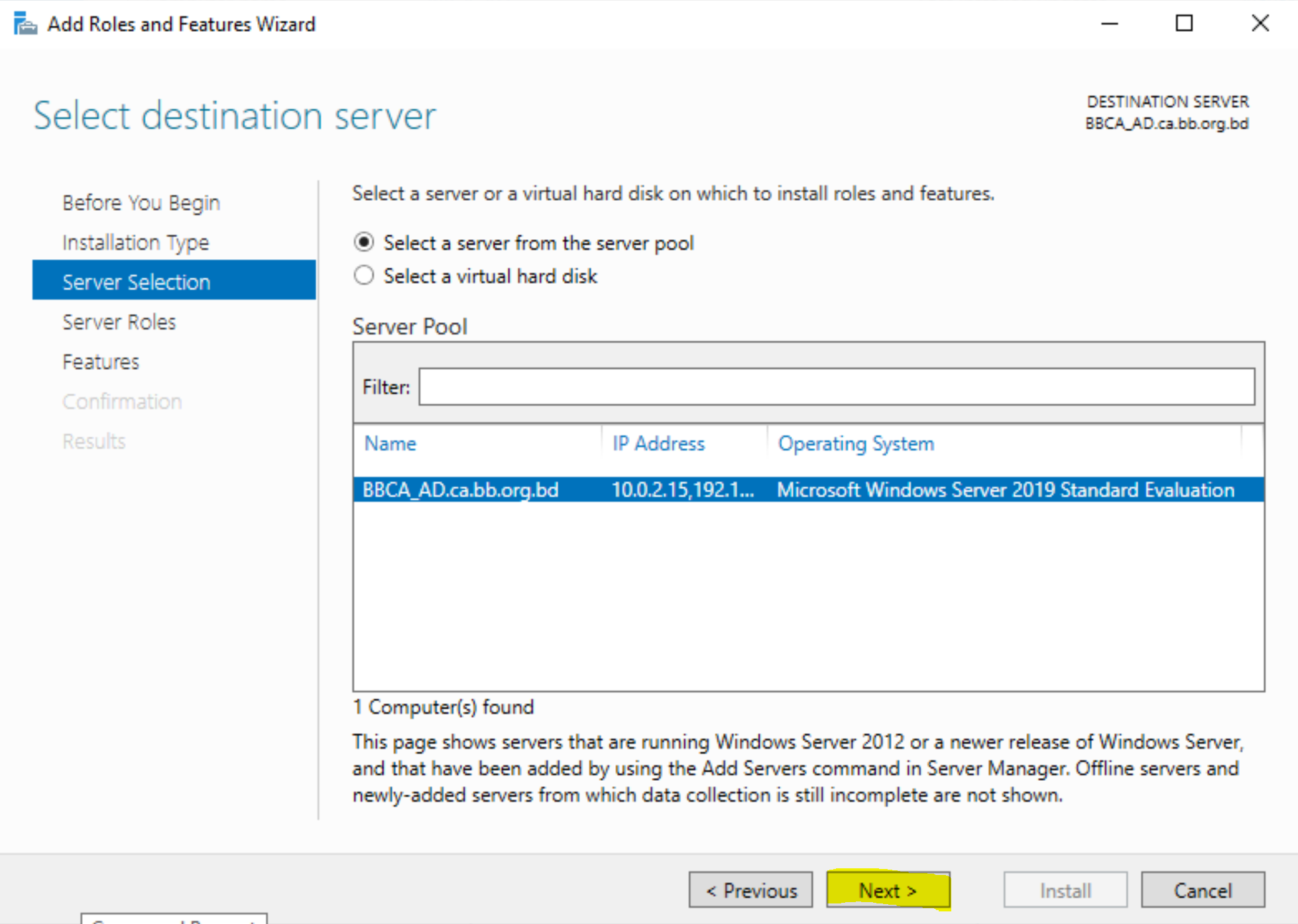
Task: Click Microsoft Windows Server 2019 Standard Evaluation cell
Action: (x=1005, y=490)
